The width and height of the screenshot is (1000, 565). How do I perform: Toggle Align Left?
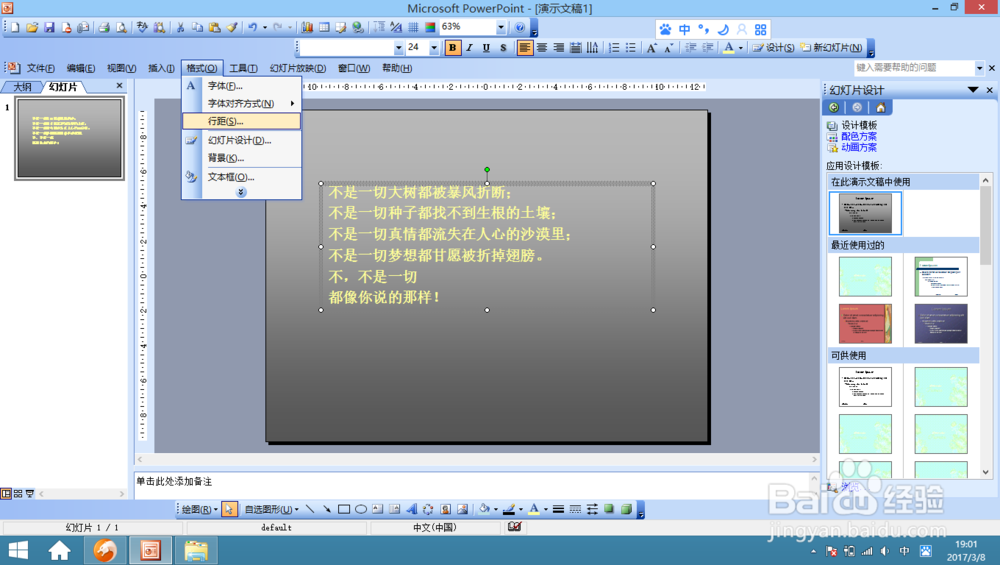[524, 48]
